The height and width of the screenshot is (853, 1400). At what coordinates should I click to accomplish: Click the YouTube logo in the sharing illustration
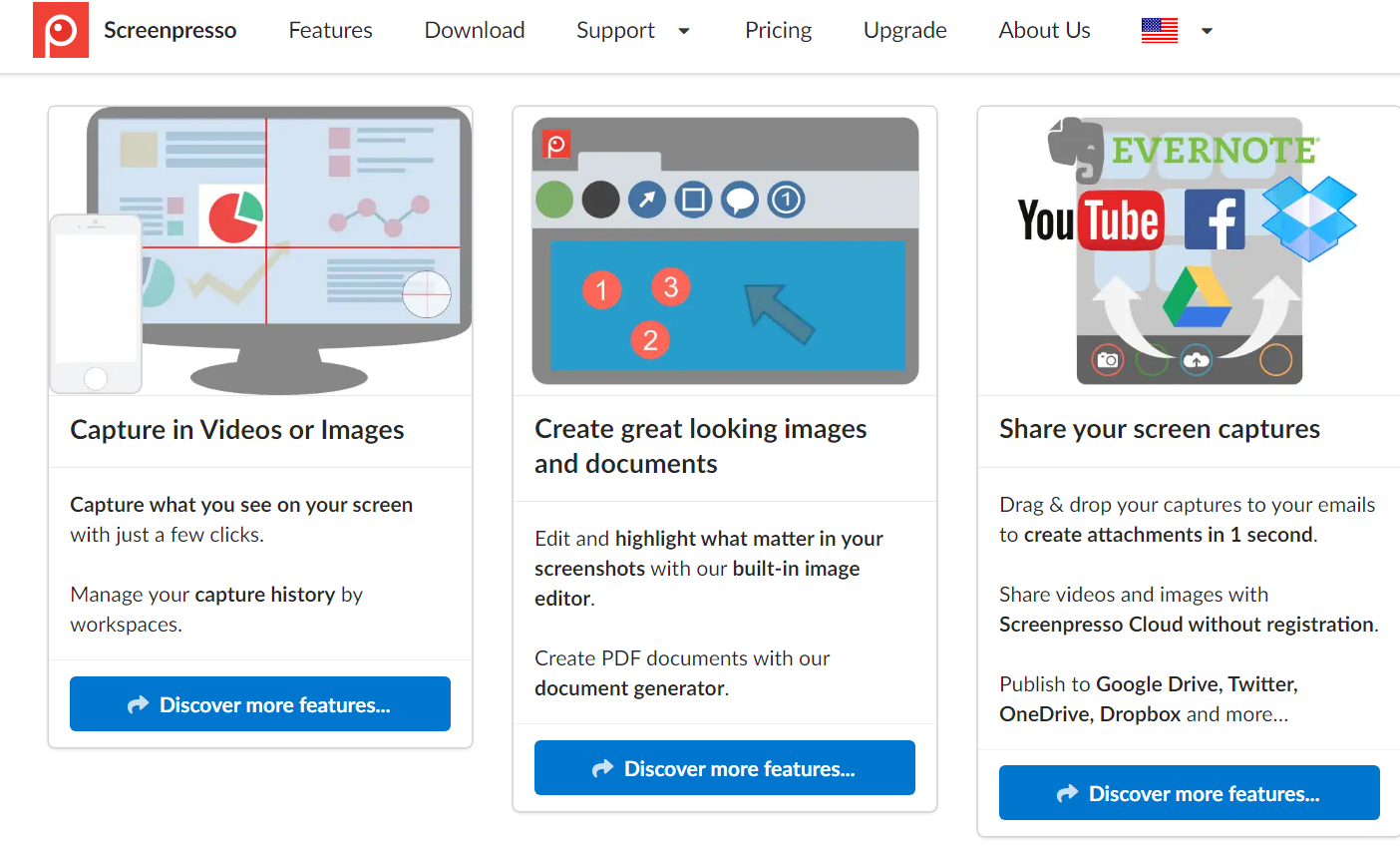tap(1091, 220)
